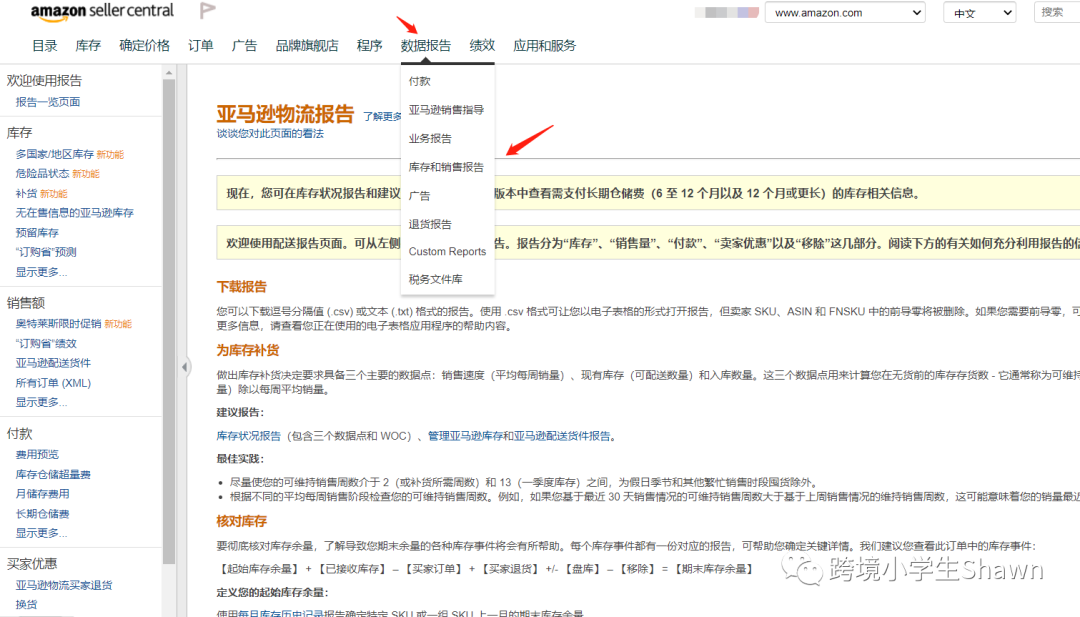Click the 为库存补货 section heading
This screenshot has height=617, width=1080.
(x=247, y=351)
